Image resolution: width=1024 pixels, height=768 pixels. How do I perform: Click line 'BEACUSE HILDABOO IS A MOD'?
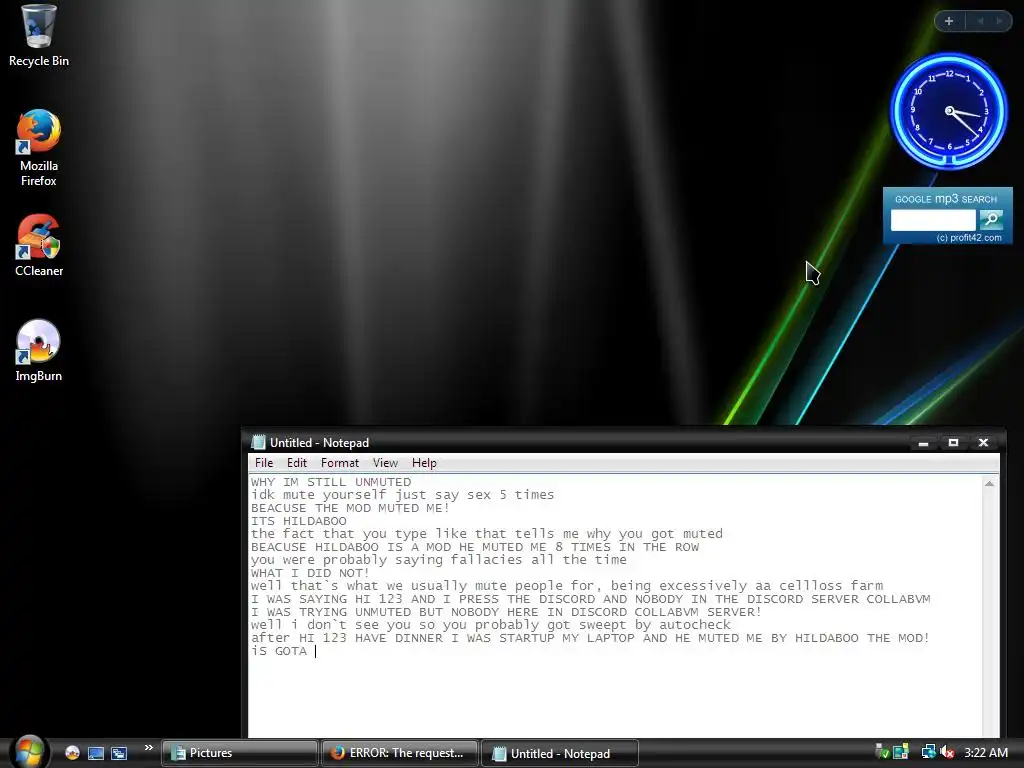pos(475,547)
